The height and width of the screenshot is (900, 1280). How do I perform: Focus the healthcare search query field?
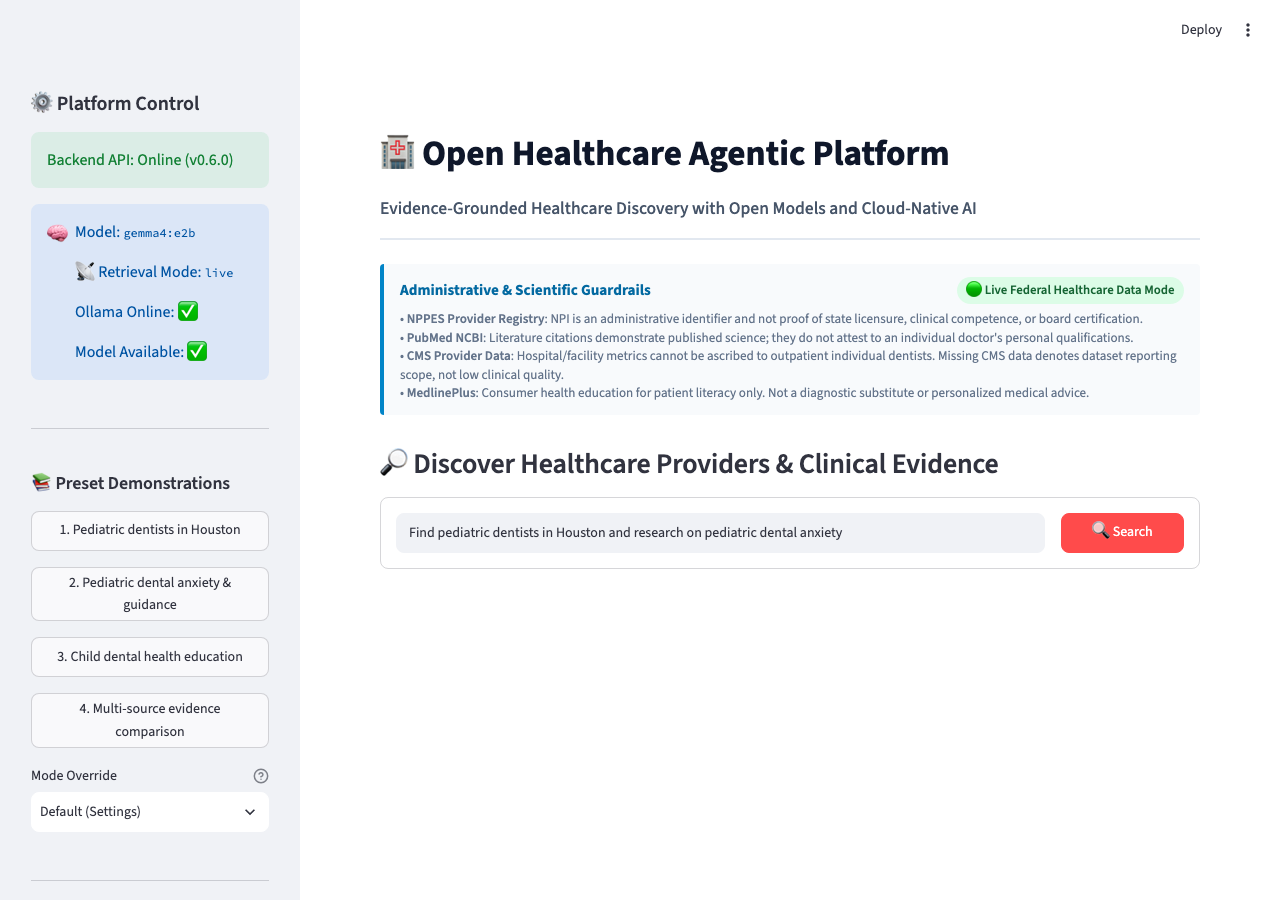pos(720,533)
